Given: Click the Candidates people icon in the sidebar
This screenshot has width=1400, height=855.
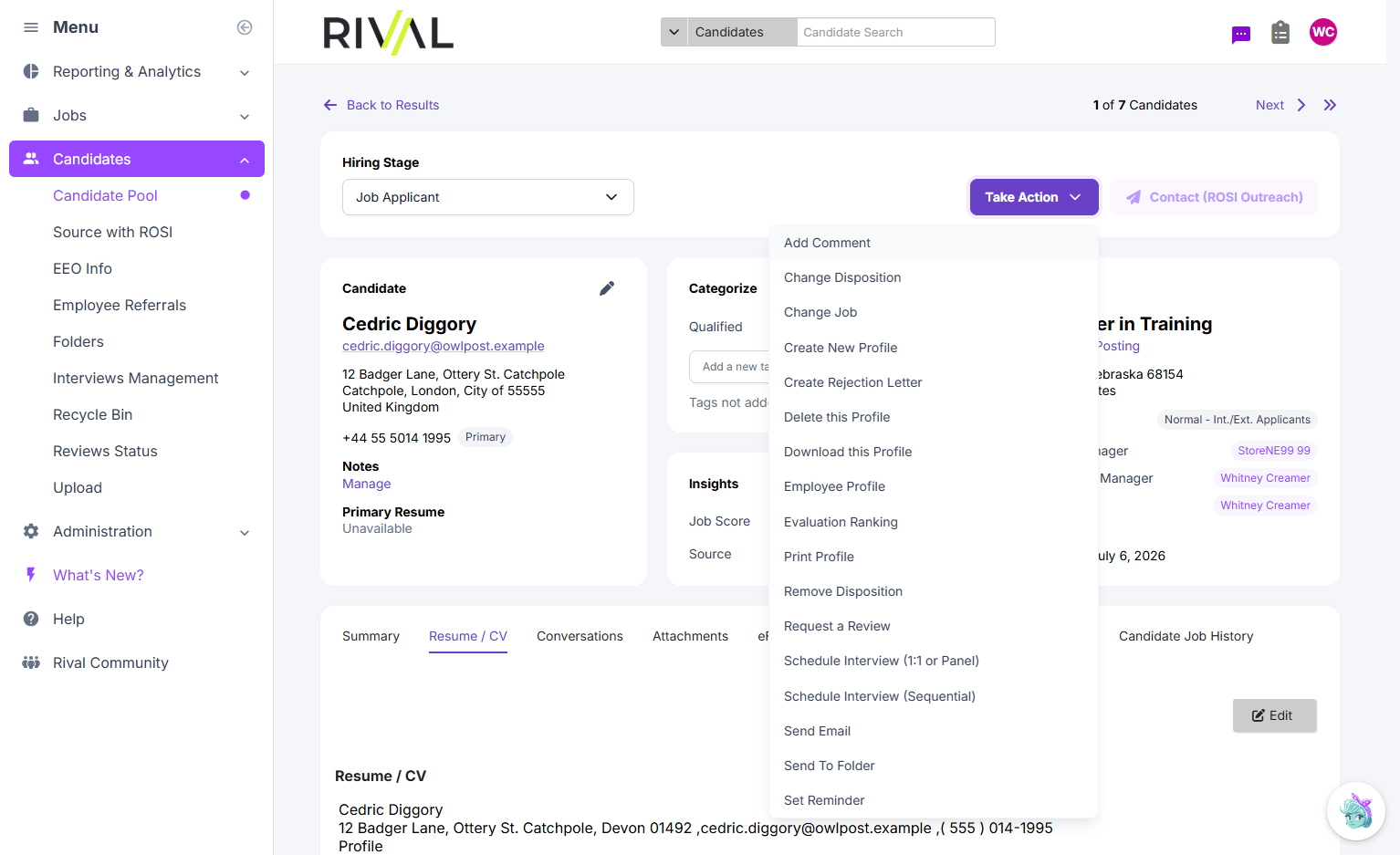Looking at the screenshot, I should tap(31, 159).
